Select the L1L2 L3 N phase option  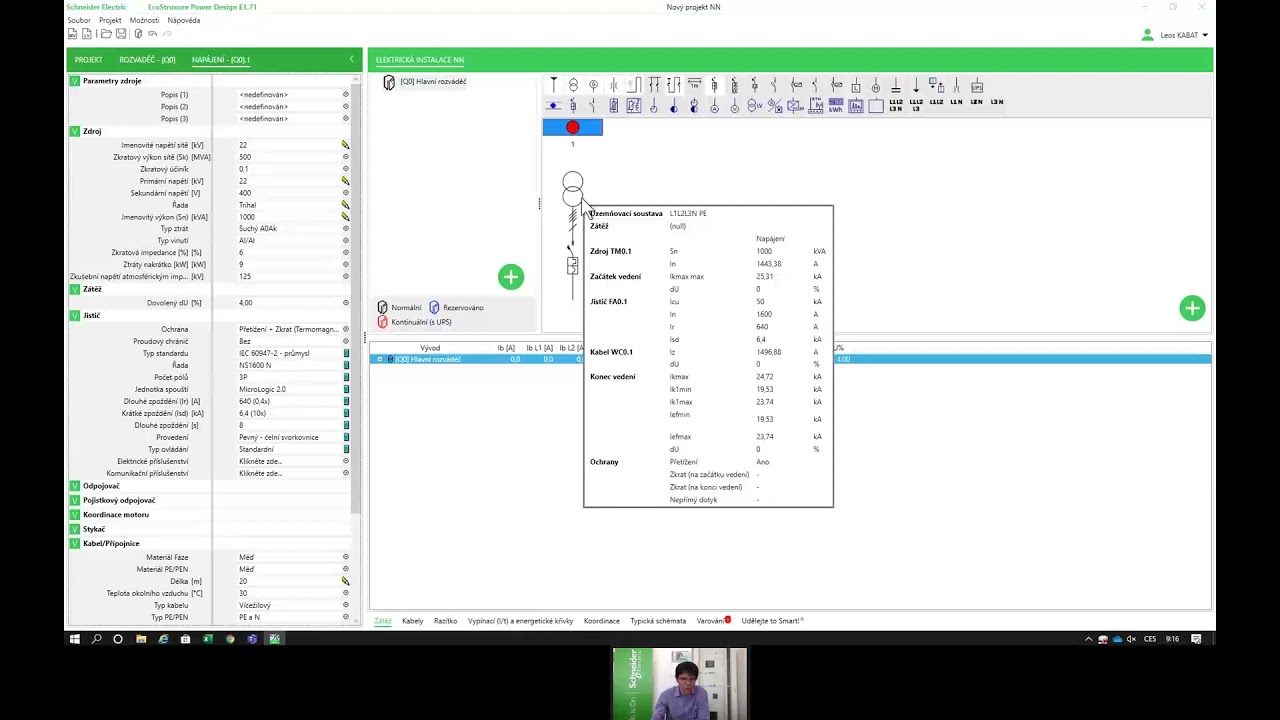[896, 104]
